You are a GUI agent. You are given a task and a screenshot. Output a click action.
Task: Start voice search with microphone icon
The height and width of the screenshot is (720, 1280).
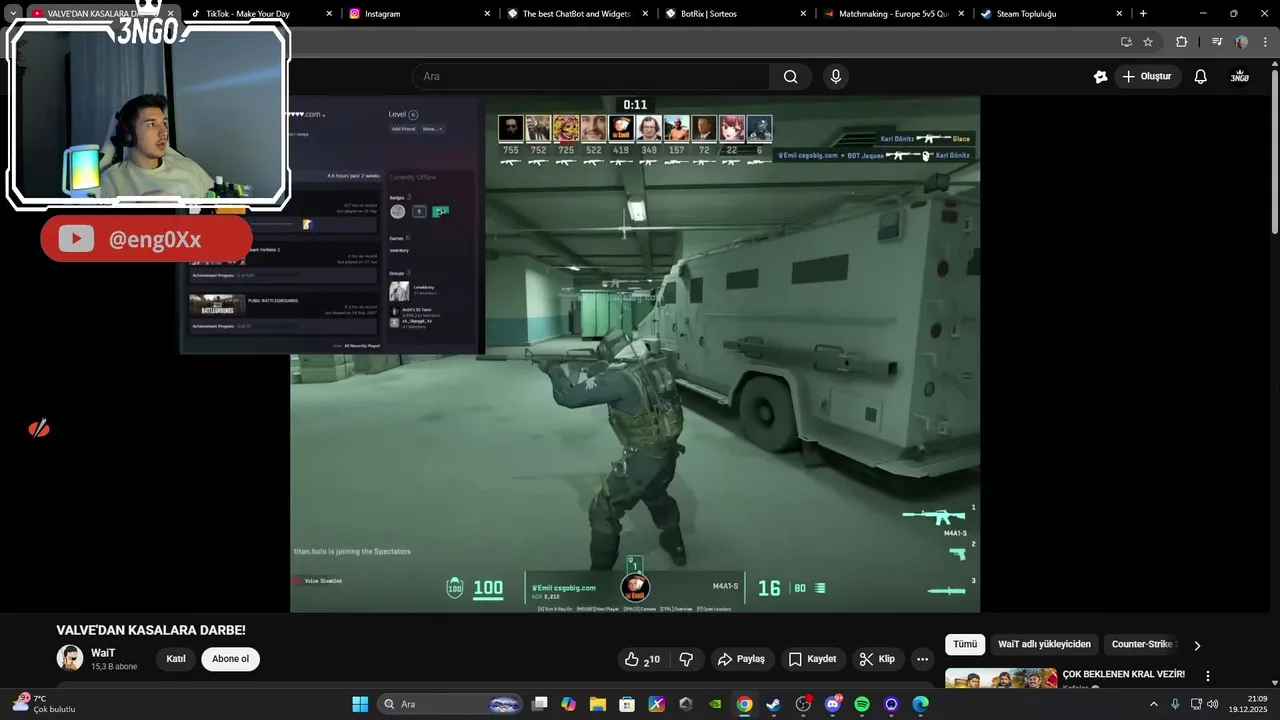pos(836,77)
